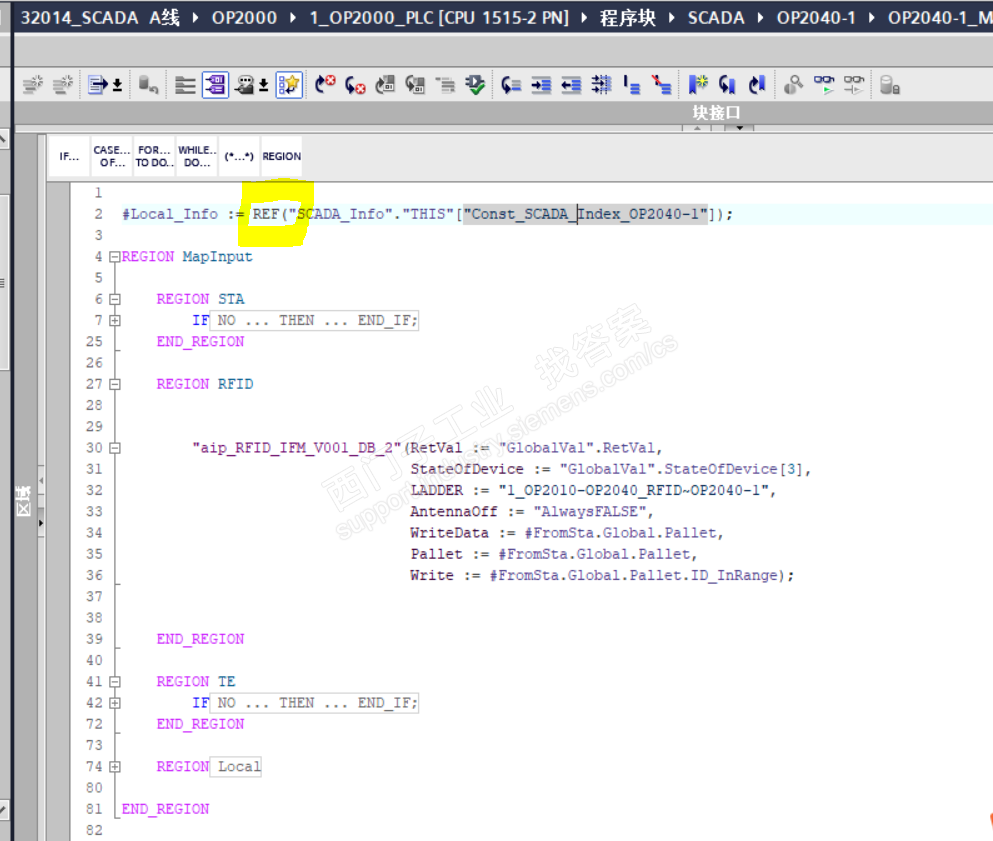Expand block interface with down arrow
This screenshot has width=993, height=841.
click(739, 128)
